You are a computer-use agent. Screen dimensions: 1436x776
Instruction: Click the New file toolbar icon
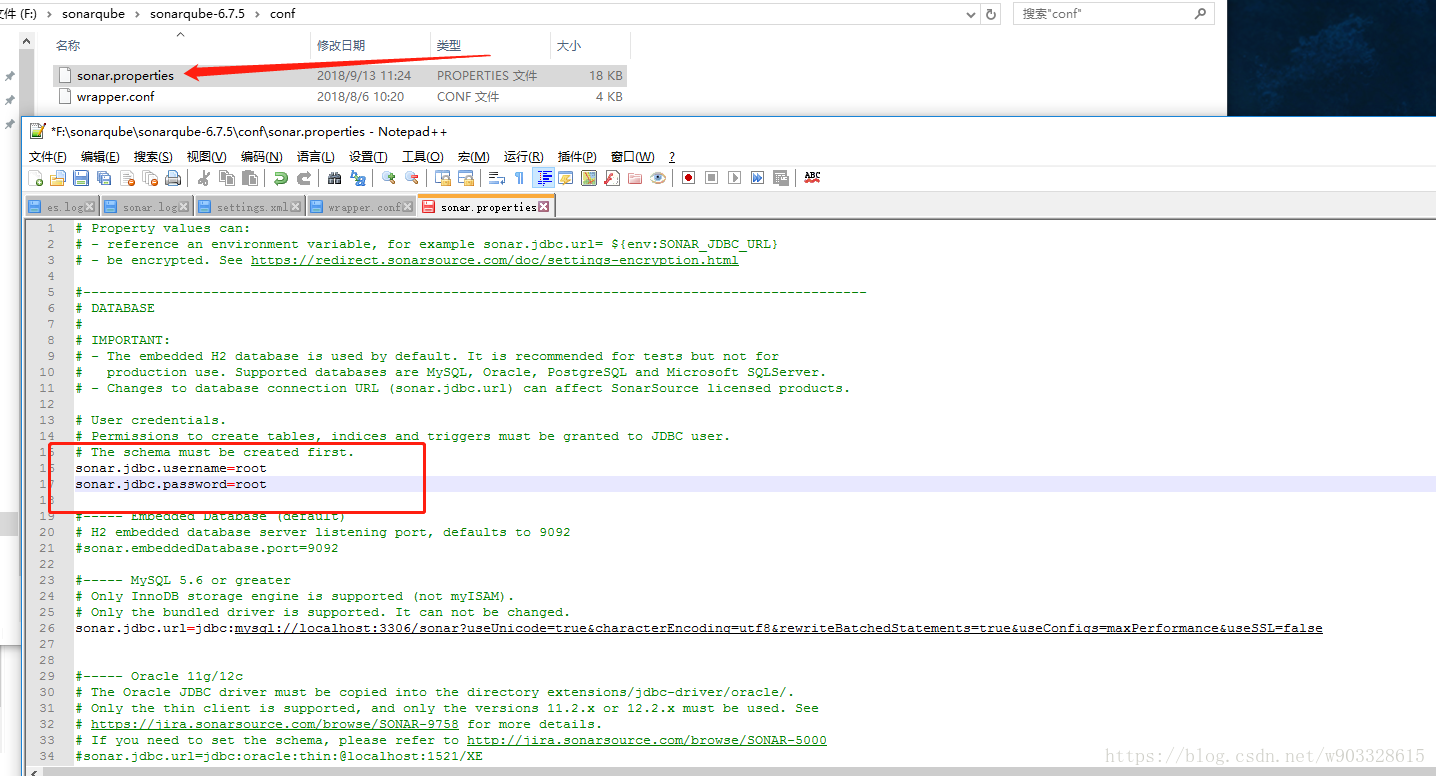tap(35, 178)
